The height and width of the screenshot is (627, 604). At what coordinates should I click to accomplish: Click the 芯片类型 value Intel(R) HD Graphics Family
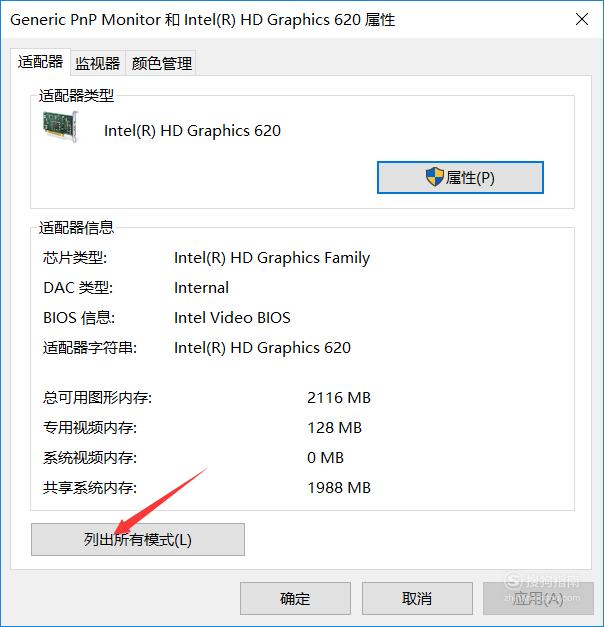coord(272,258)
